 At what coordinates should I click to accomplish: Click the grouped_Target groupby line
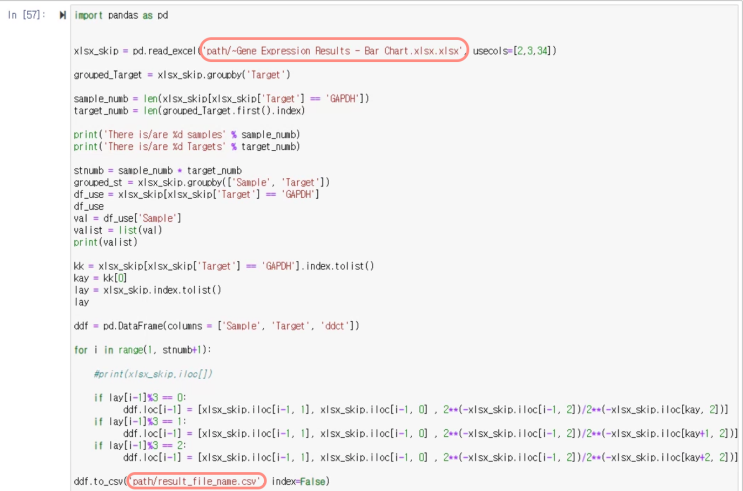pyautogui.click(x=182, y=75)
